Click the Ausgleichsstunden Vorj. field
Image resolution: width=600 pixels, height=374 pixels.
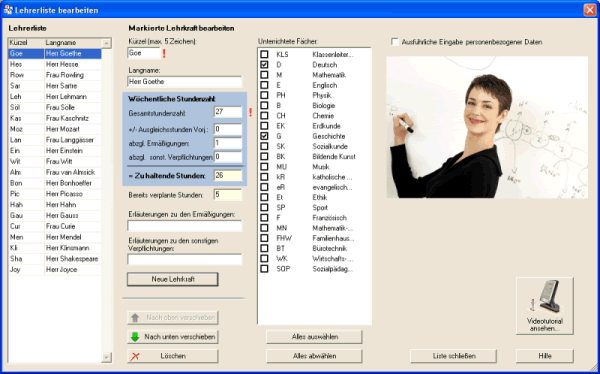click(228, 129)
